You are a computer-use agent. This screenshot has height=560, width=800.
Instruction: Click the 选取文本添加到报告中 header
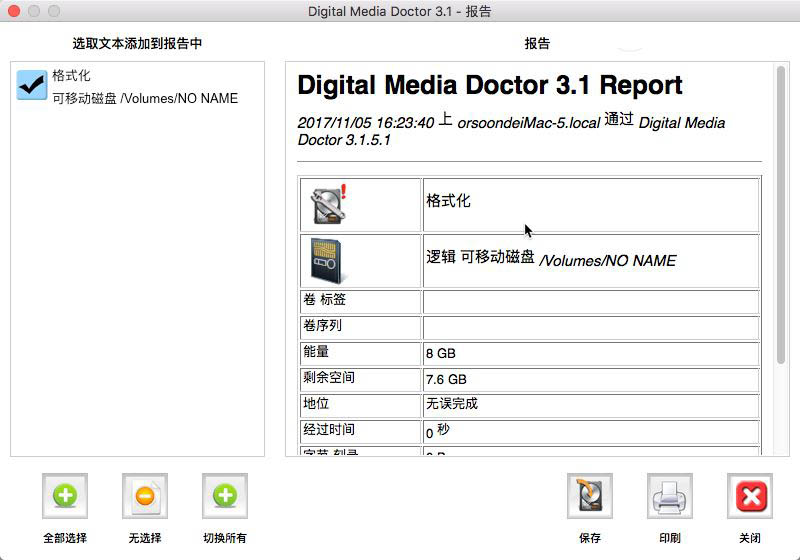coord(137,43)
